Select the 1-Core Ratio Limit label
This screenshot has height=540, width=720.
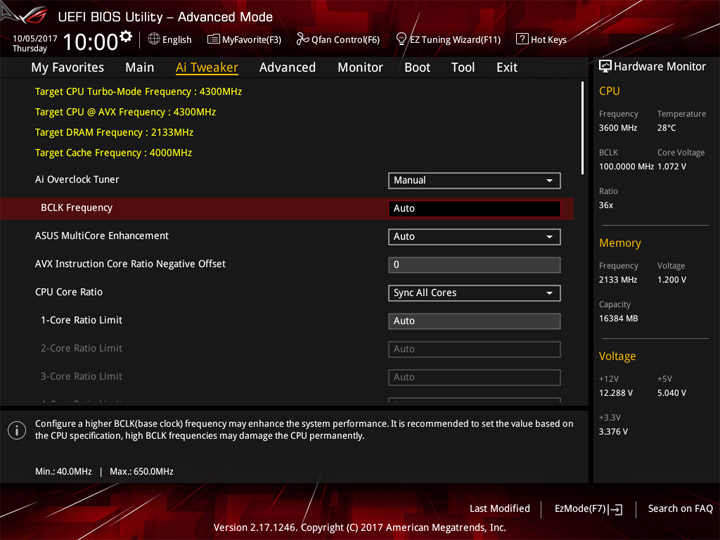81,320
